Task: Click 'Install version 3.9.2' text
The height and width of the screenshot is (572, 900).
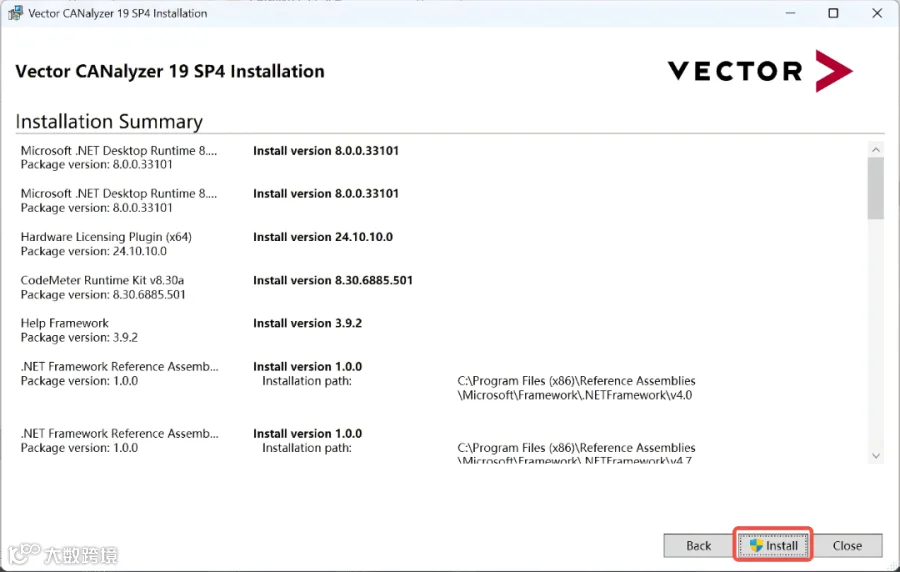Action: tap(308, 324)
